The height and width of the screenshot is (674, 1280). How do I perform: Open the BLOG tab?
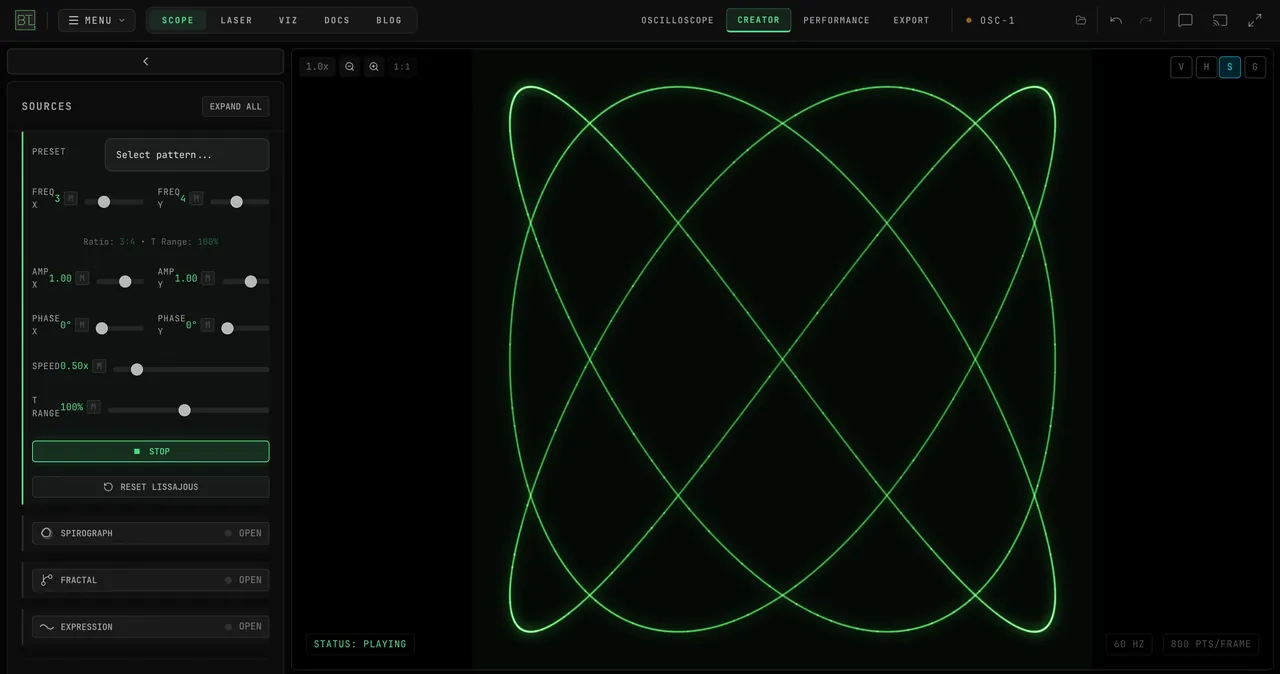click(x=389, y=20)
